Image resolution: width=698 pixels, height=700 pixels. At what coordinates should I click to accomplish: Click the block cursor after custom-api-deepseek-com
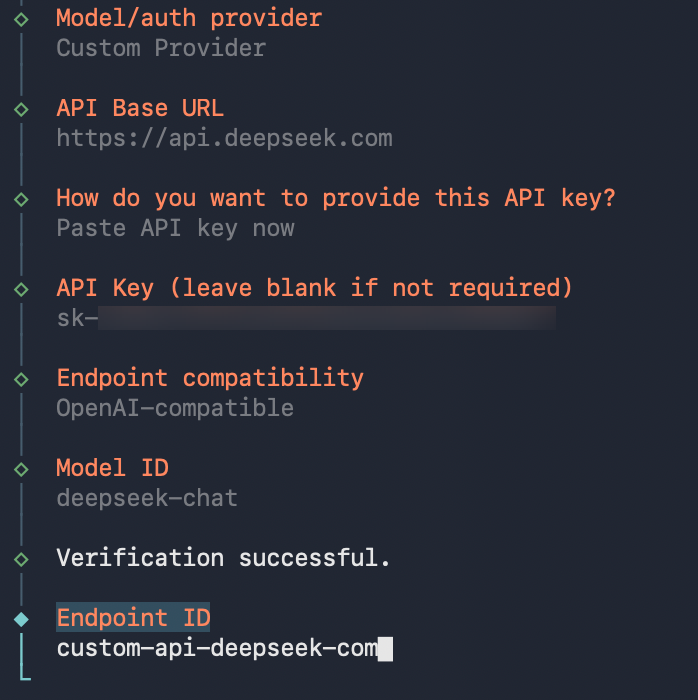click(386, 649)
